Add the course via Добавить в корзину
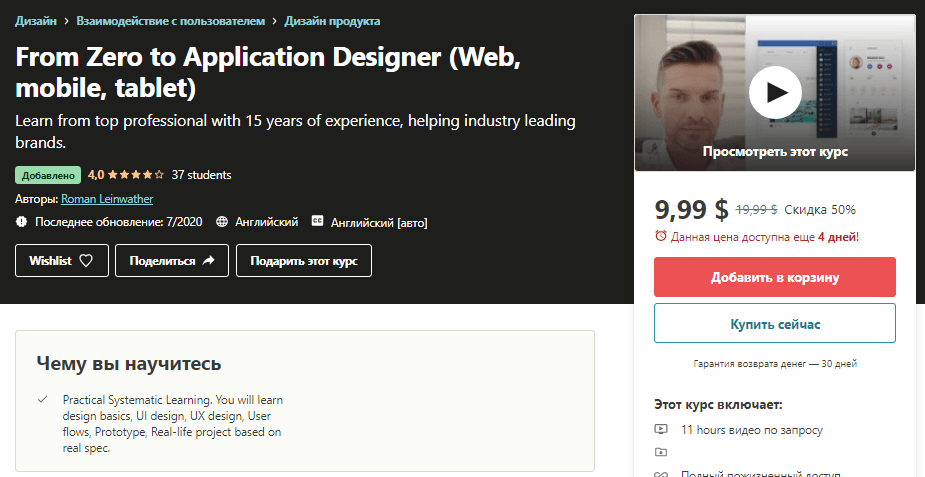Image resolution: width=925 pixels, height=477 pixels. pos(775,277)
